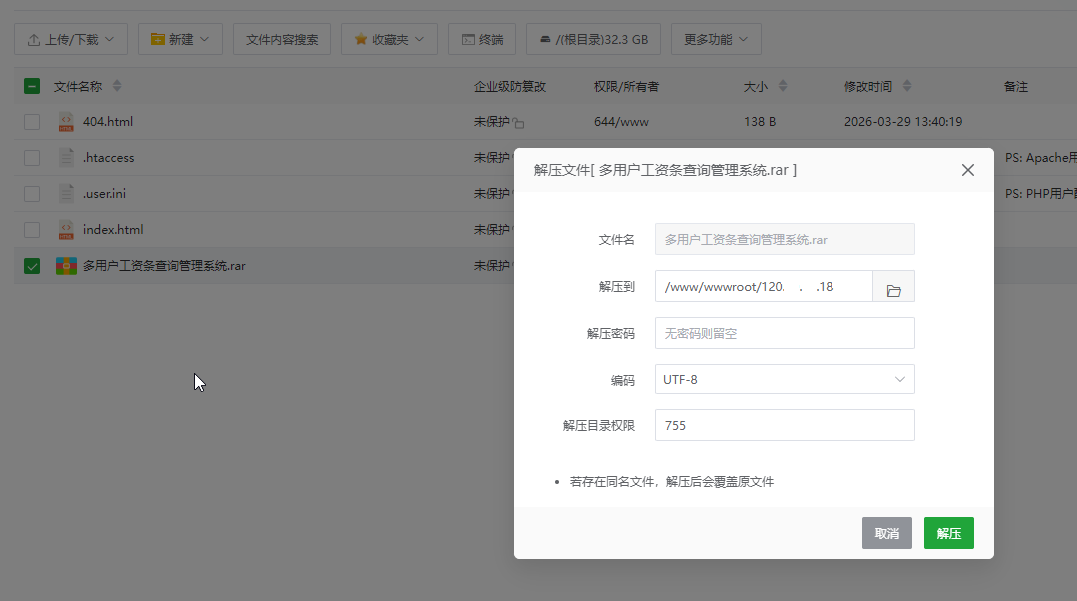Image resolution: width=1077 pixels, height=601 pixels.
Task: Click the 解压密码 password input field
Action: pos(784,332)
